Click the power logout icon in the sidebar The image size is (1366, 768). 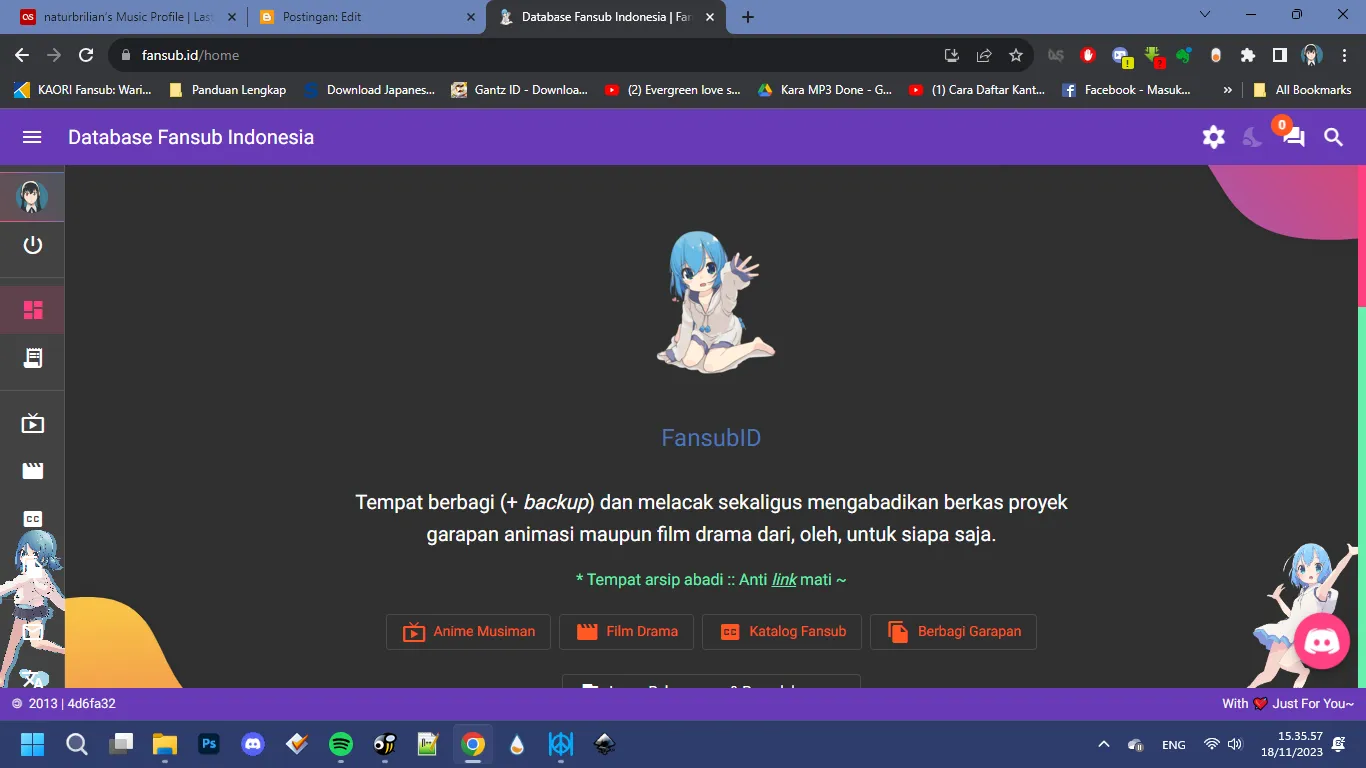click(x=33, y=245)
